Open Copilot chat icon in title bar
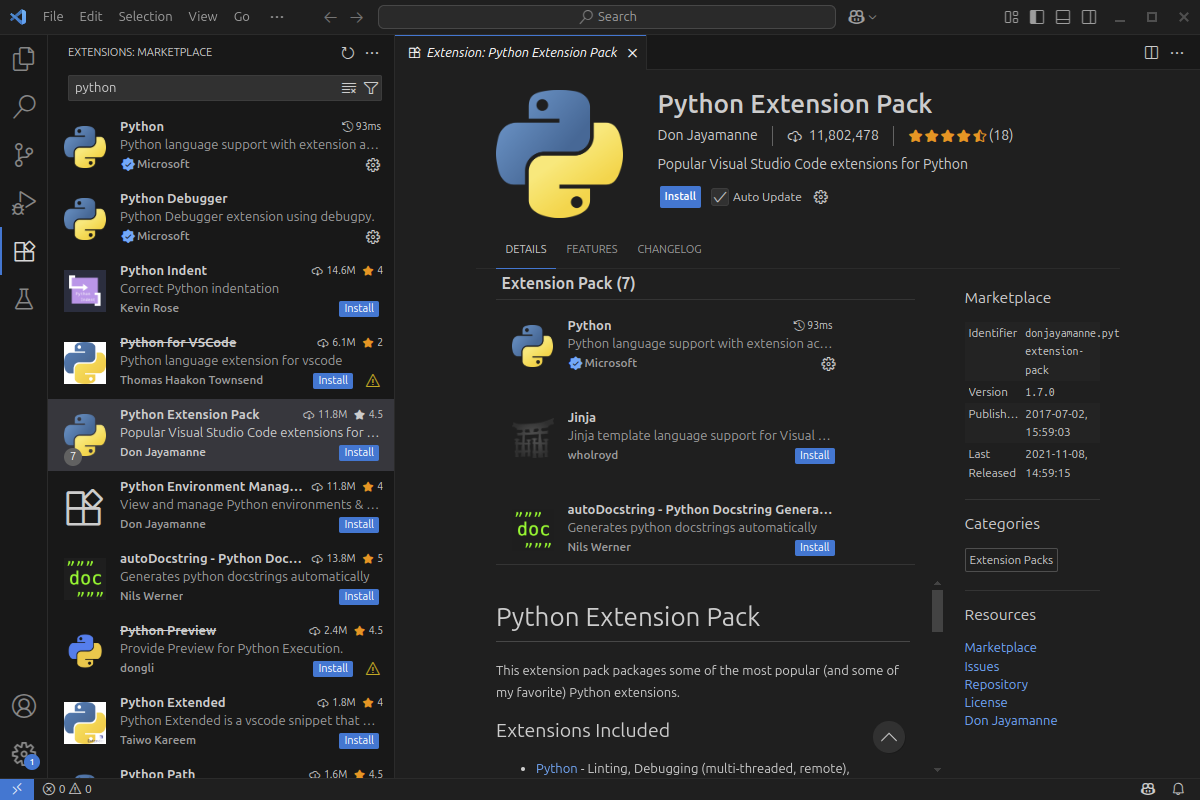 (x=856, y=17)
